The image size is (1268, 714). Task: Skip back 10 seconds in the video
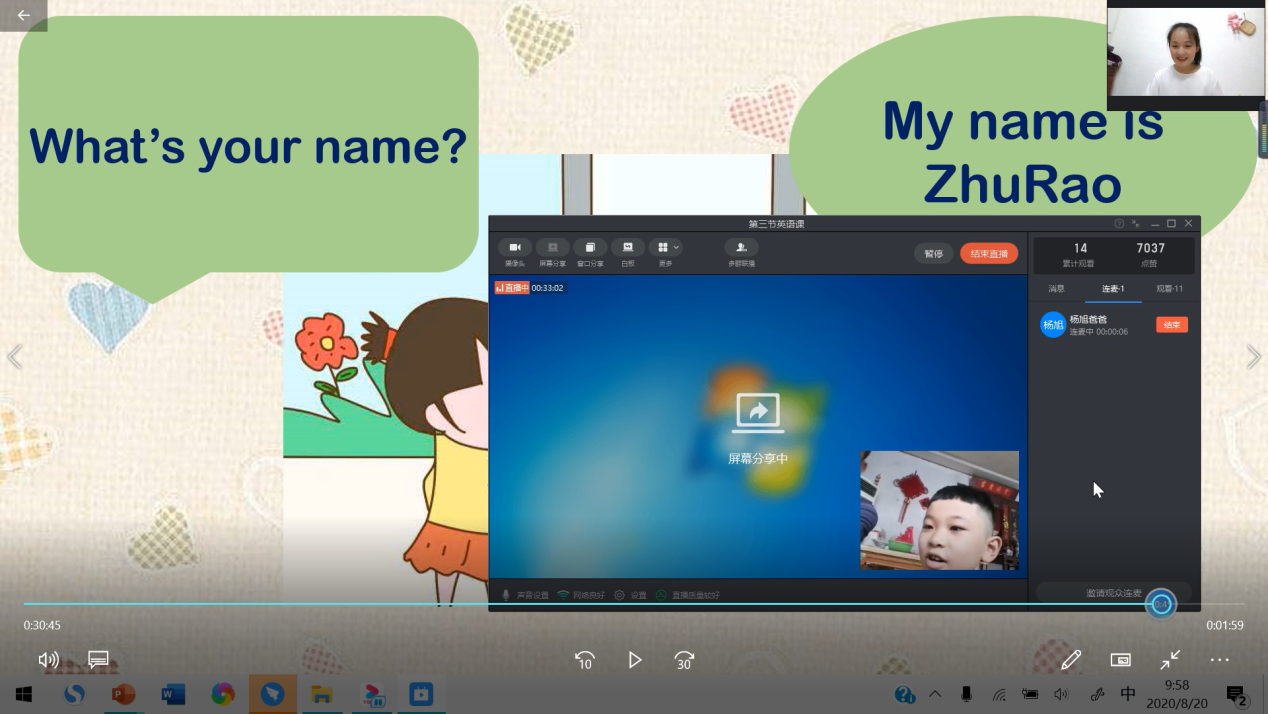pyautogui.click(x=585, y=660)
